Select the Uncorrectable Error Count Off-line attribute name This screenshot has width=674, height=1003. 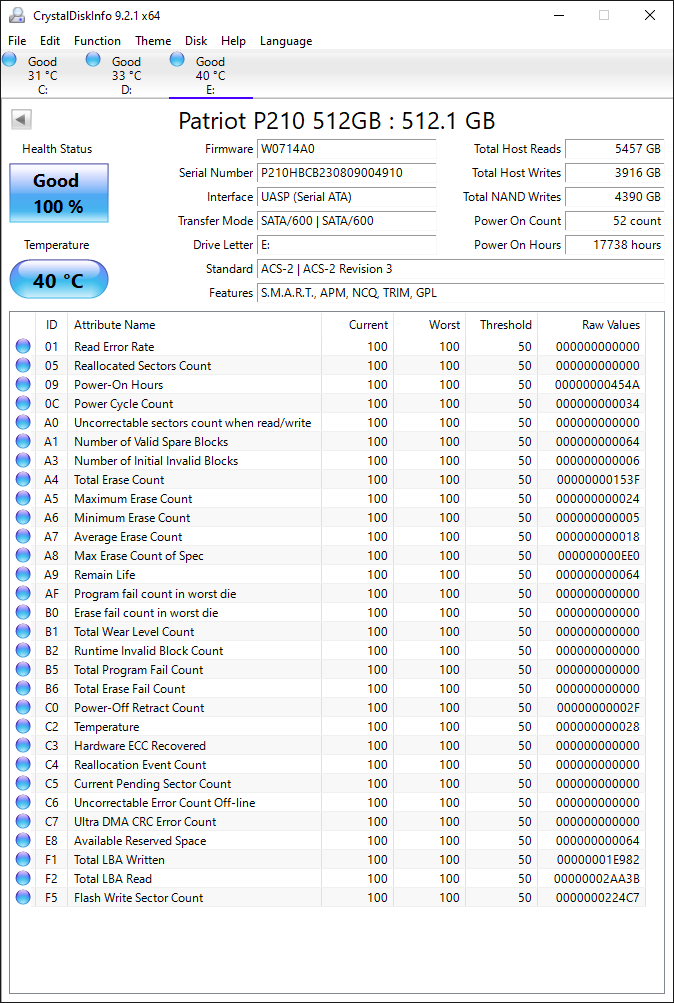[165, 803]
